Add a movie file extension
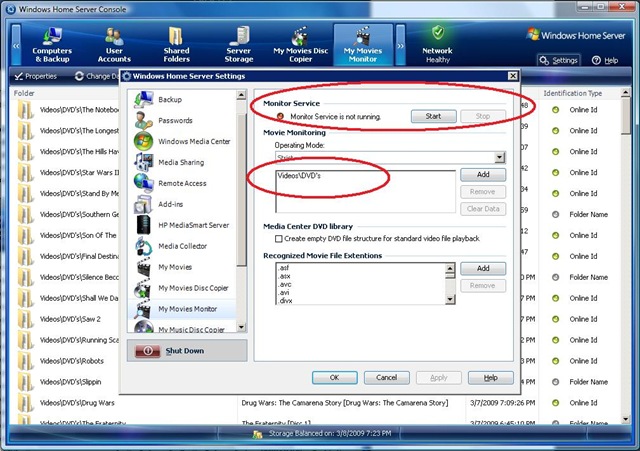 tap(483, 269)
